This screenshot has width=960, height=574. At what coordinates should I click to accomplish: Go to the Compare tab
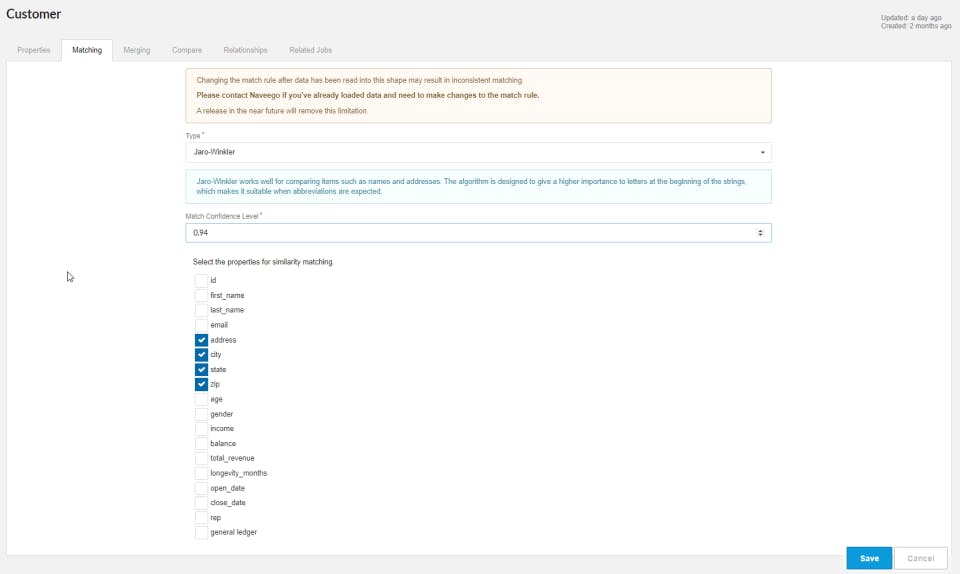point(187,50)
